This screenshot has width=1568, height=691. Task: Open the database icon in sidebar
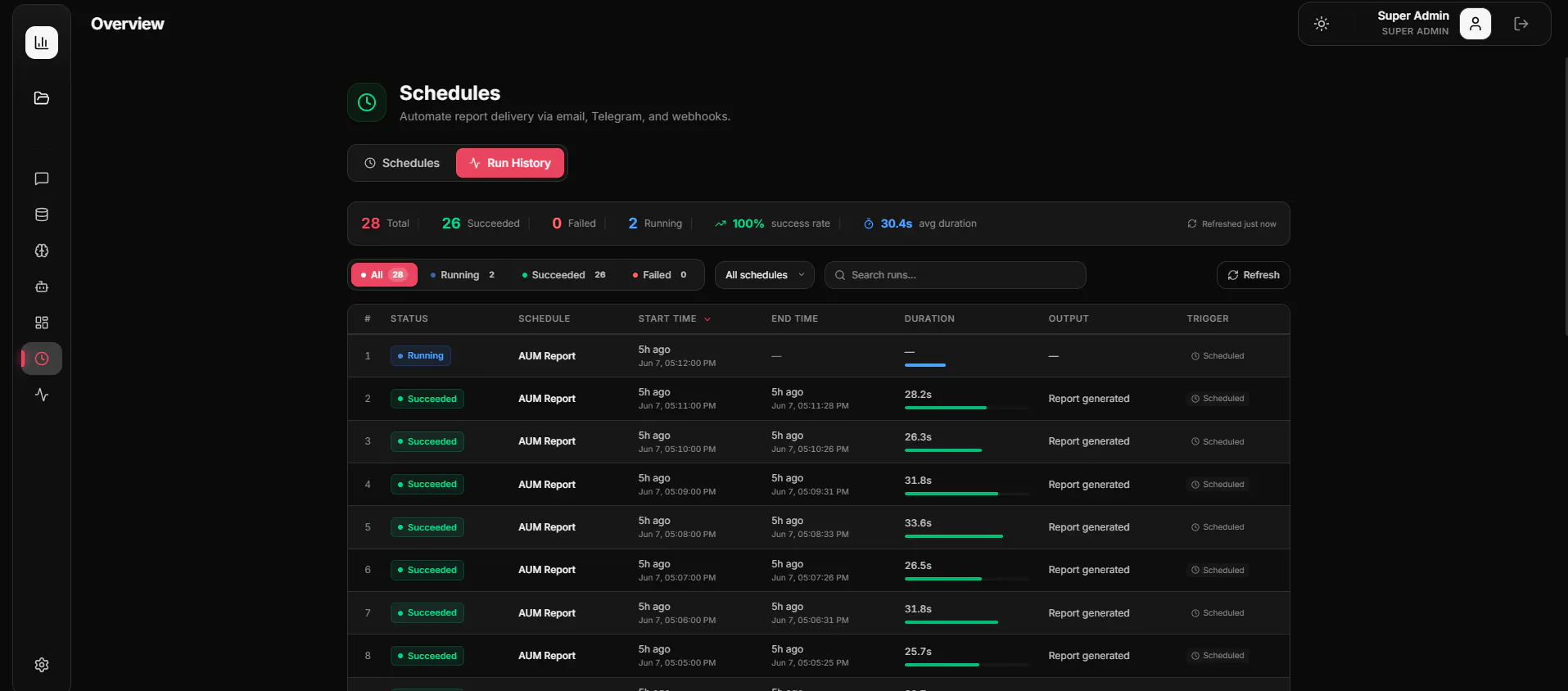coord(42,215)
